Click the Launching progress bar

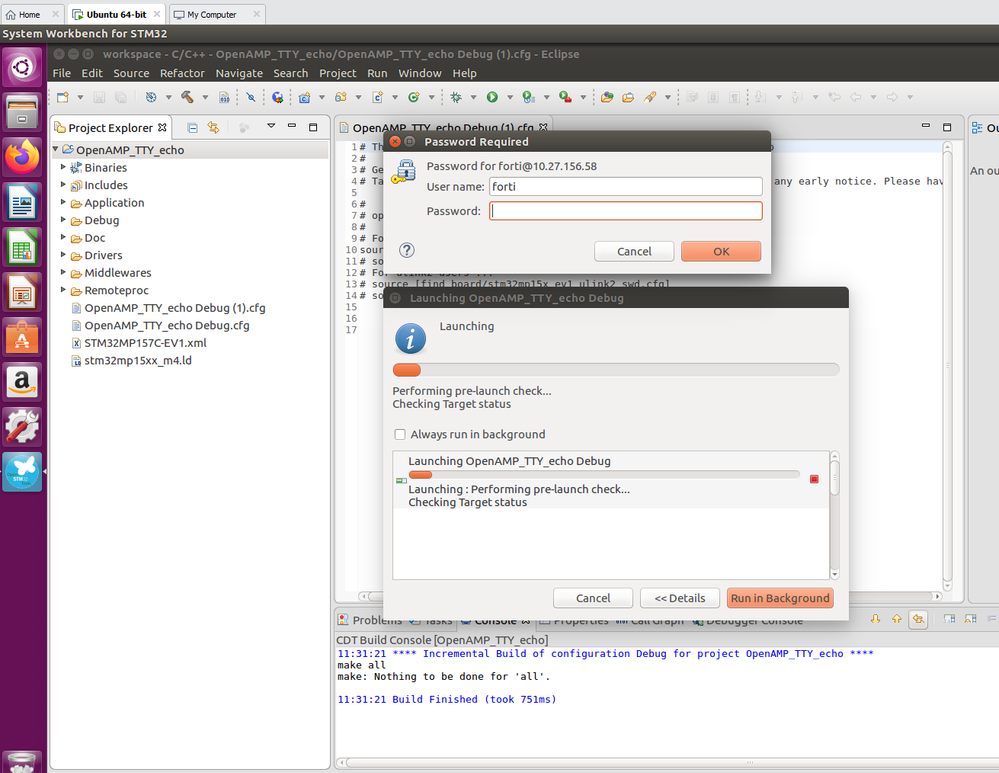[x=615, y=370]
